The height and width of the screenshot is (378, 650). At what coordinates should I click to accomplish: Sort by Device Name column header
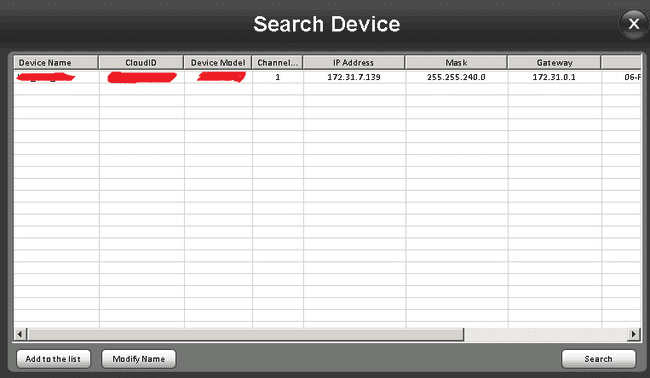[x=56, y=63]
